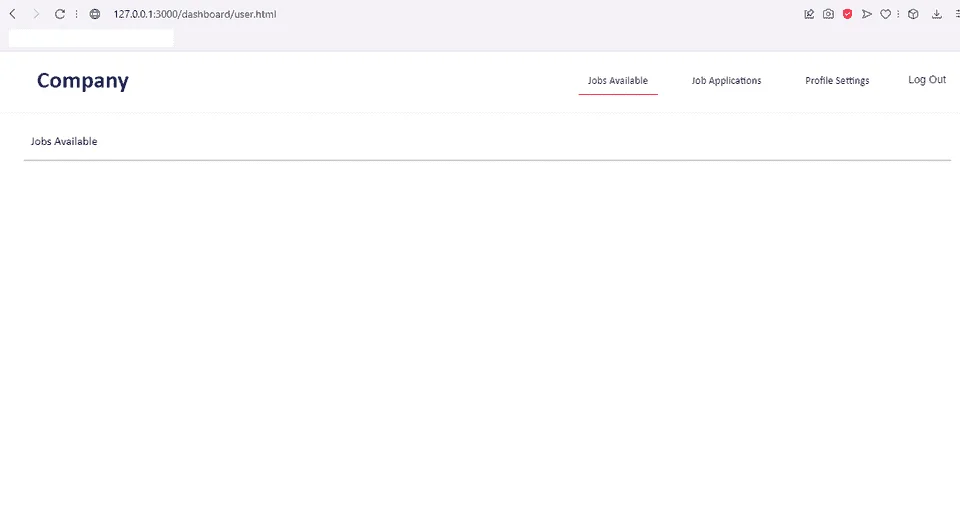Screen dimensions: 960x512
Task: Bookmark the page with the heart icon
Action: click(x=885, y=14)
